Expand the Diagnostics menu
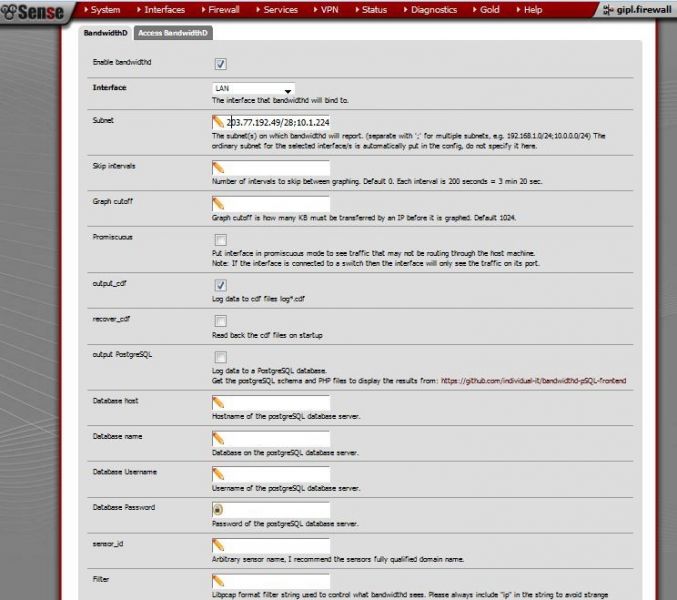 (430, 9)
